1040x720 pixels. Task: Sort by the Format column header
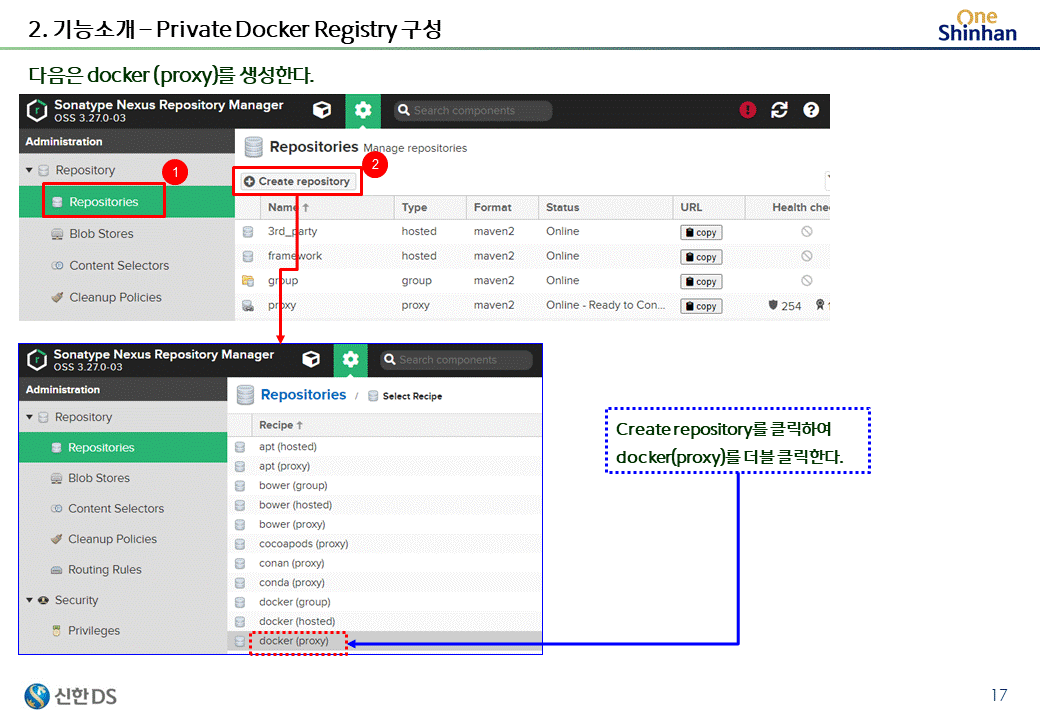[502, 208]
